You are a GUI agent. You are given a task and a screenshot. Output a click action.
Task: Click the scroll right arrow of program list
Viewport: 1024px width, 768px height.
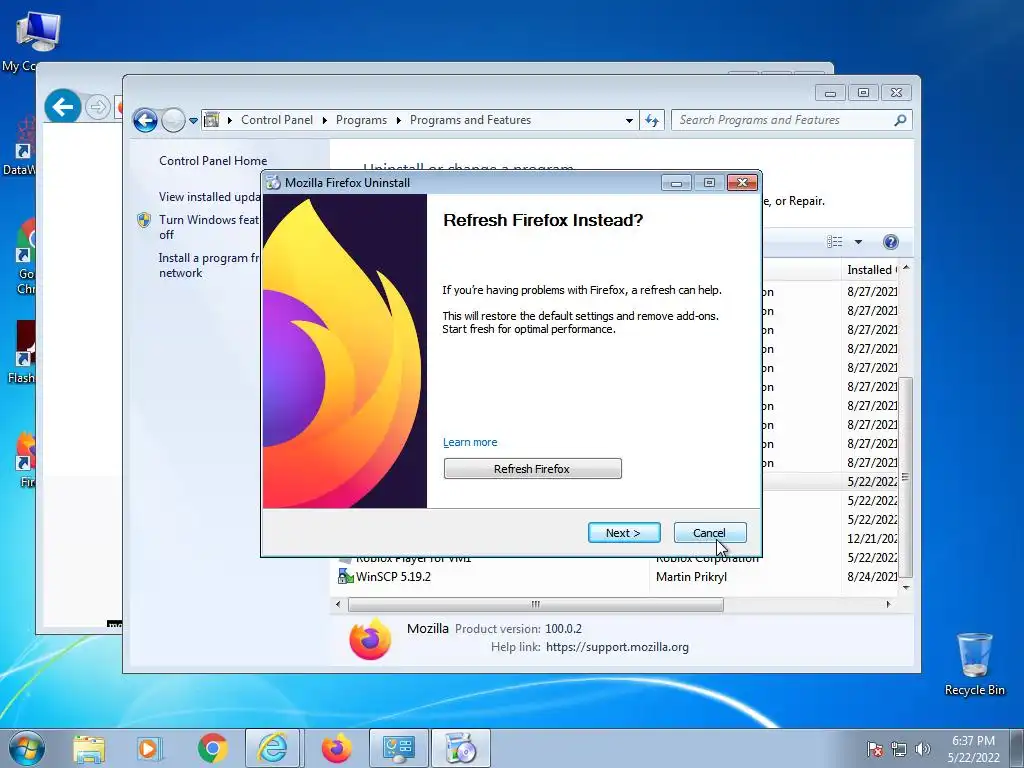[x=888, y=605]
